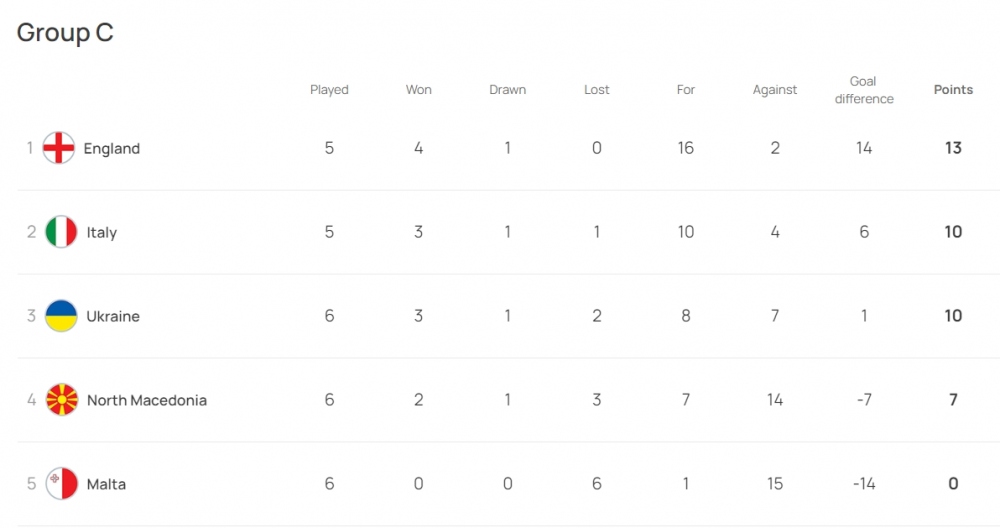The image size is (1000, 528).
Task: Click the Malta flag icon
Action: click(61, 484)
